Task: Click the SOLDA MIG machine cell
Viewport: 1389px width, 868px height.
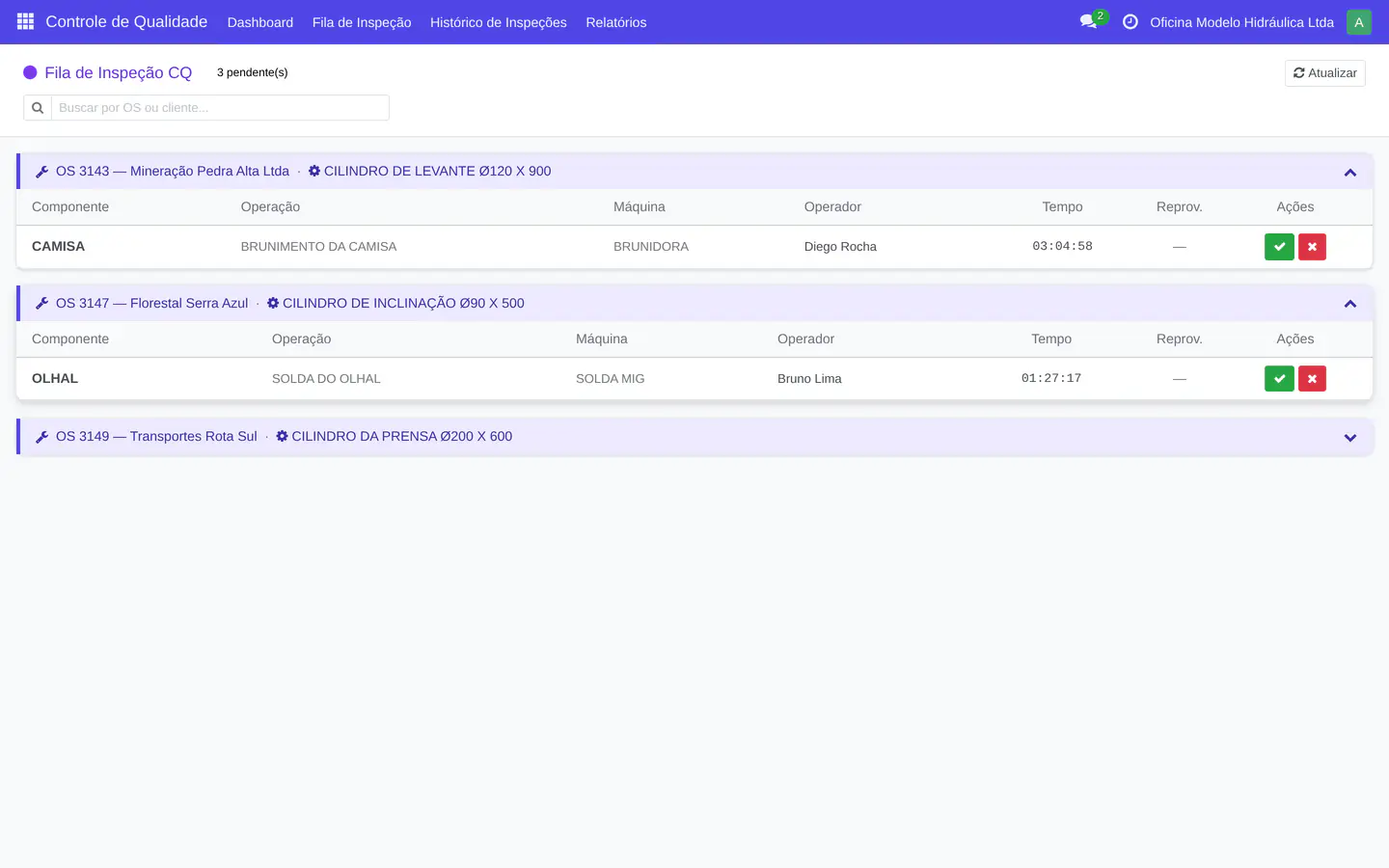Action: (611, 379)
